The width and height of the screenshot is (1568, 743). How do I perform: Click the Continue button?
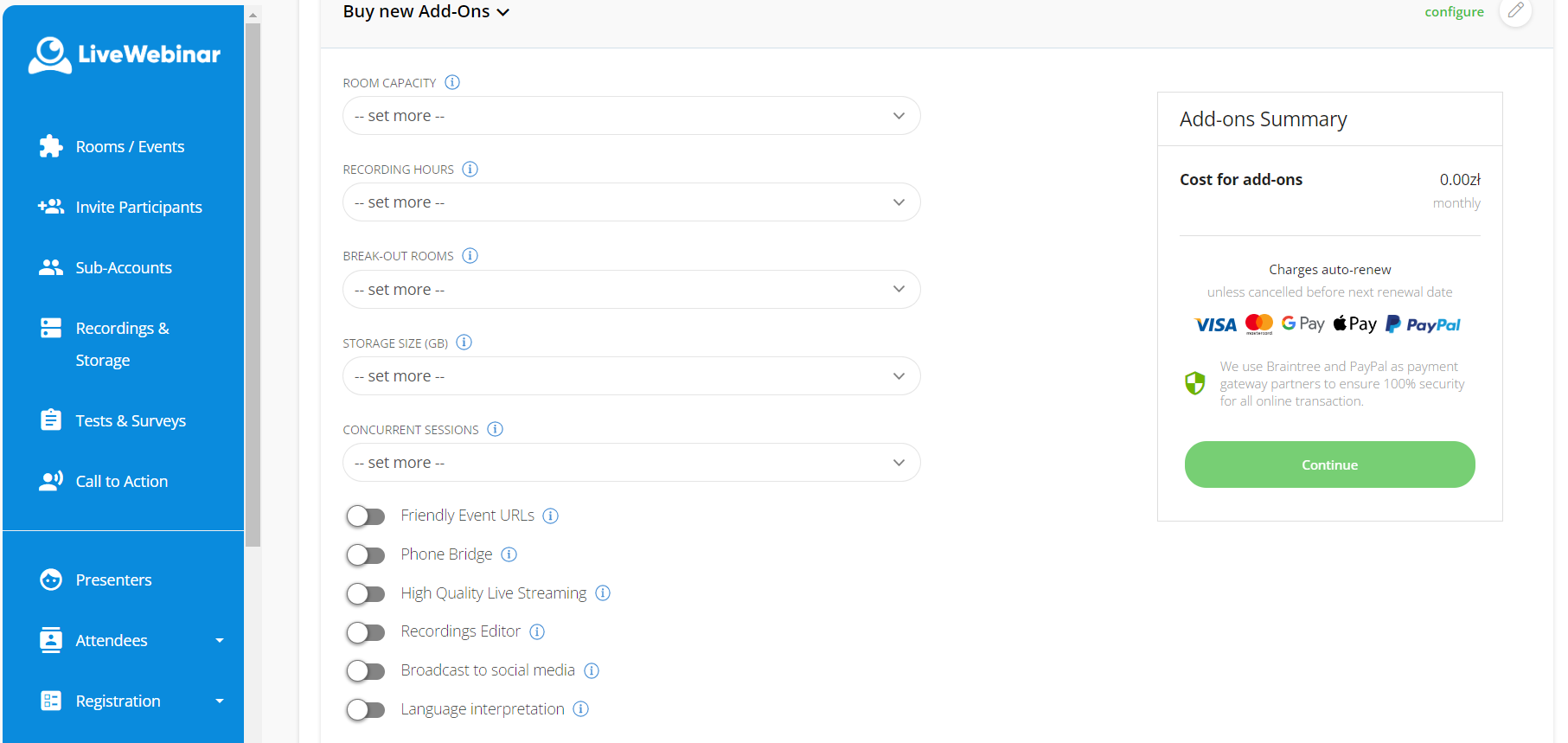point(1329,464)
